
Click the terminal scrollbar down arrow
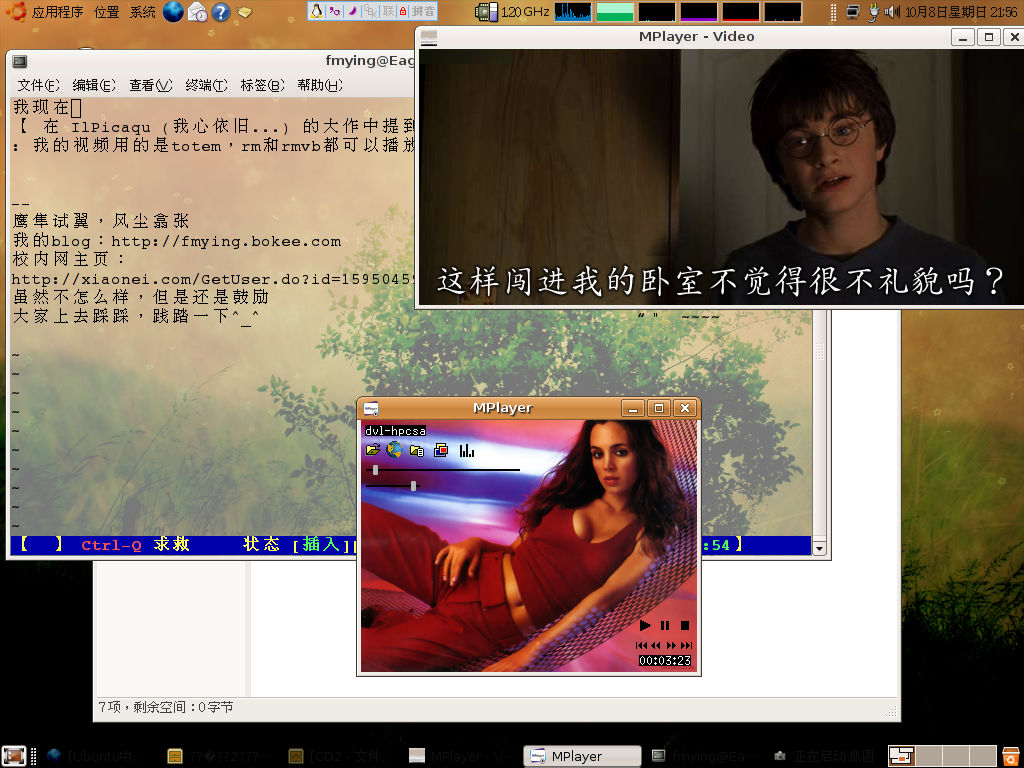[820, 549]
